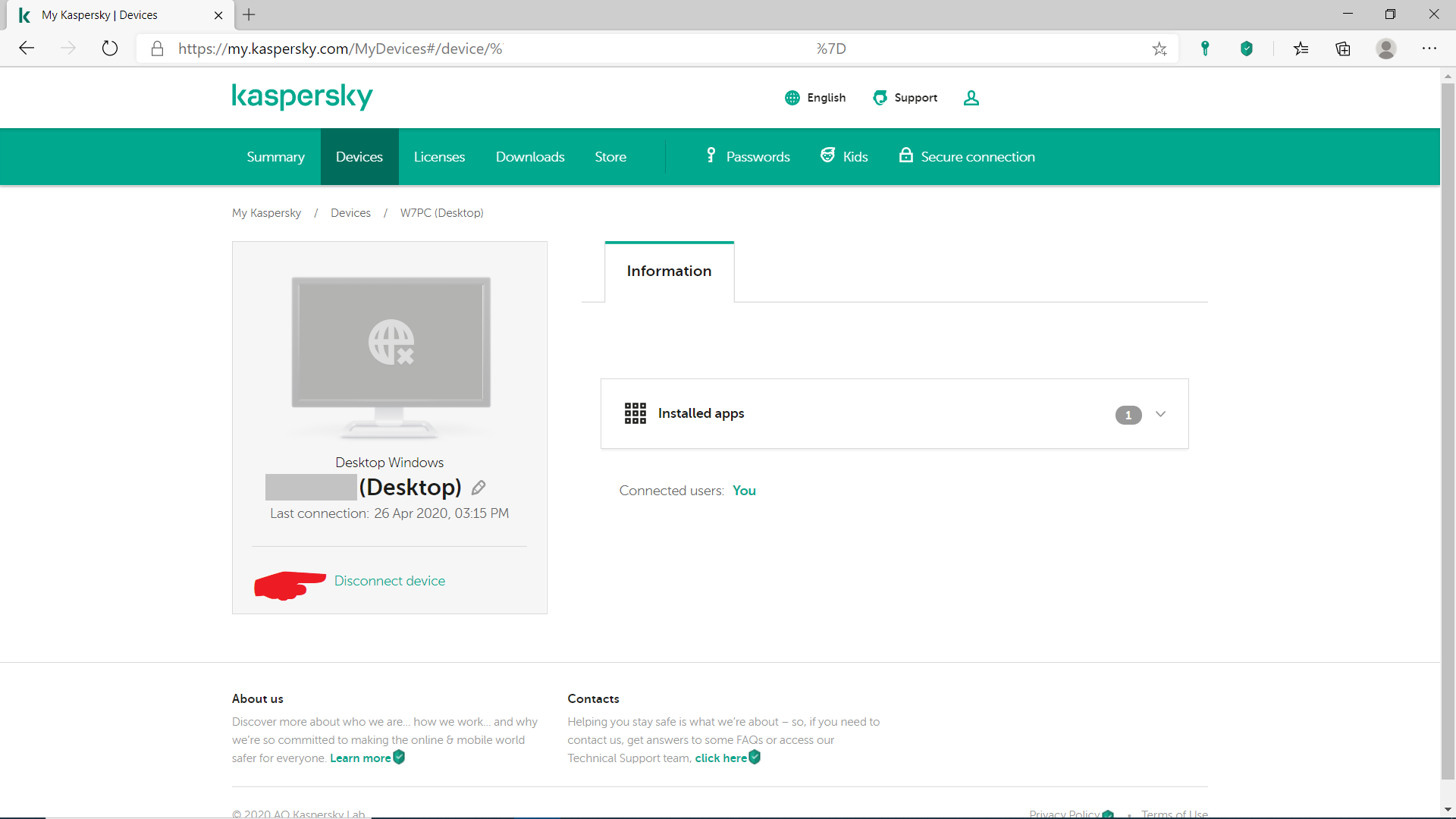The height and width of the screenshot is (819, 1456).
Task: Add this page to favorites star
Action: (1159, 49)
